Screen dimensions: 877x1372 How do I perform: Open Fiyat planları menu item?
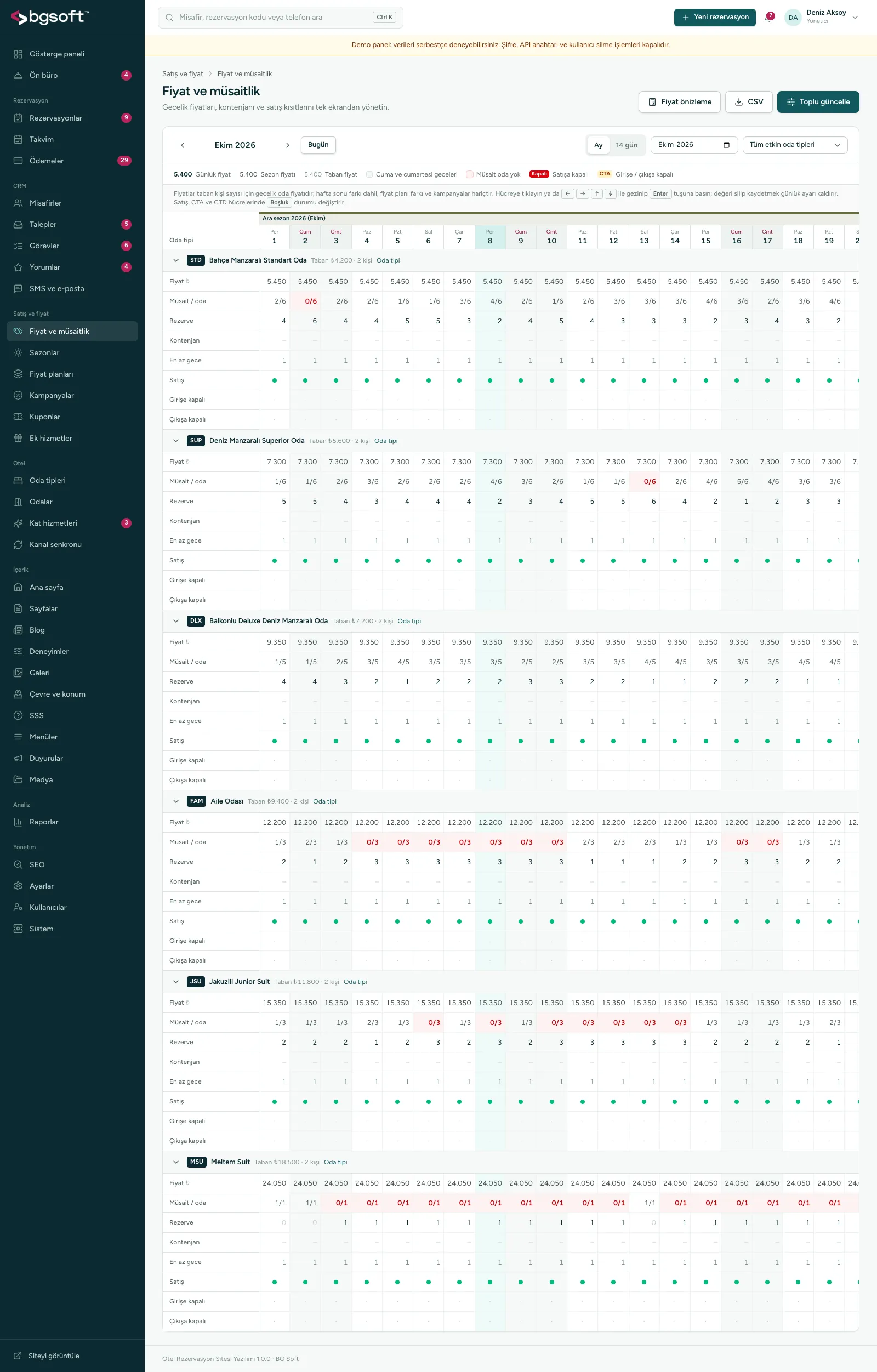pos(72,374)
